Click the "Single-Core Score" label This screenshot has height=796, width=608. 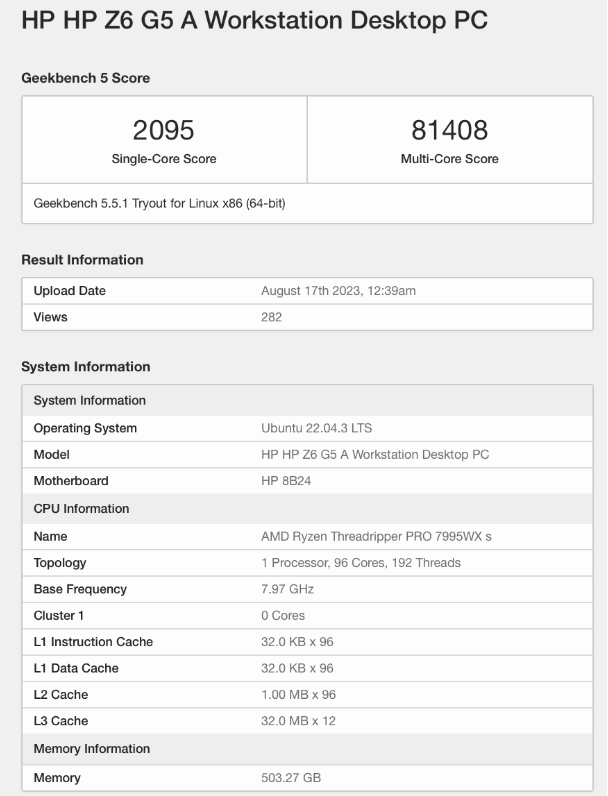point(164,159)
